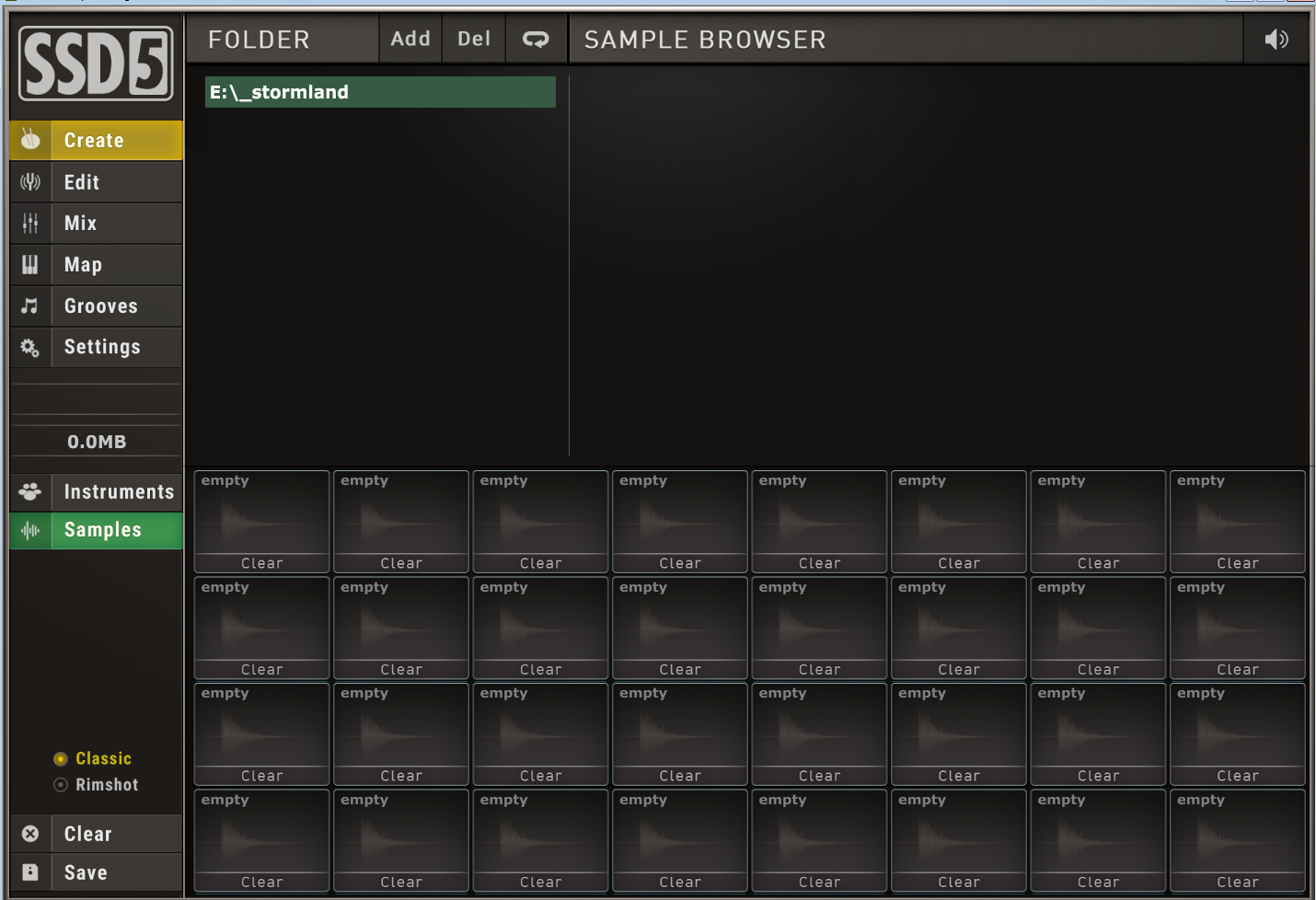
Task: Go to the Map page
Action: [97, 265]
